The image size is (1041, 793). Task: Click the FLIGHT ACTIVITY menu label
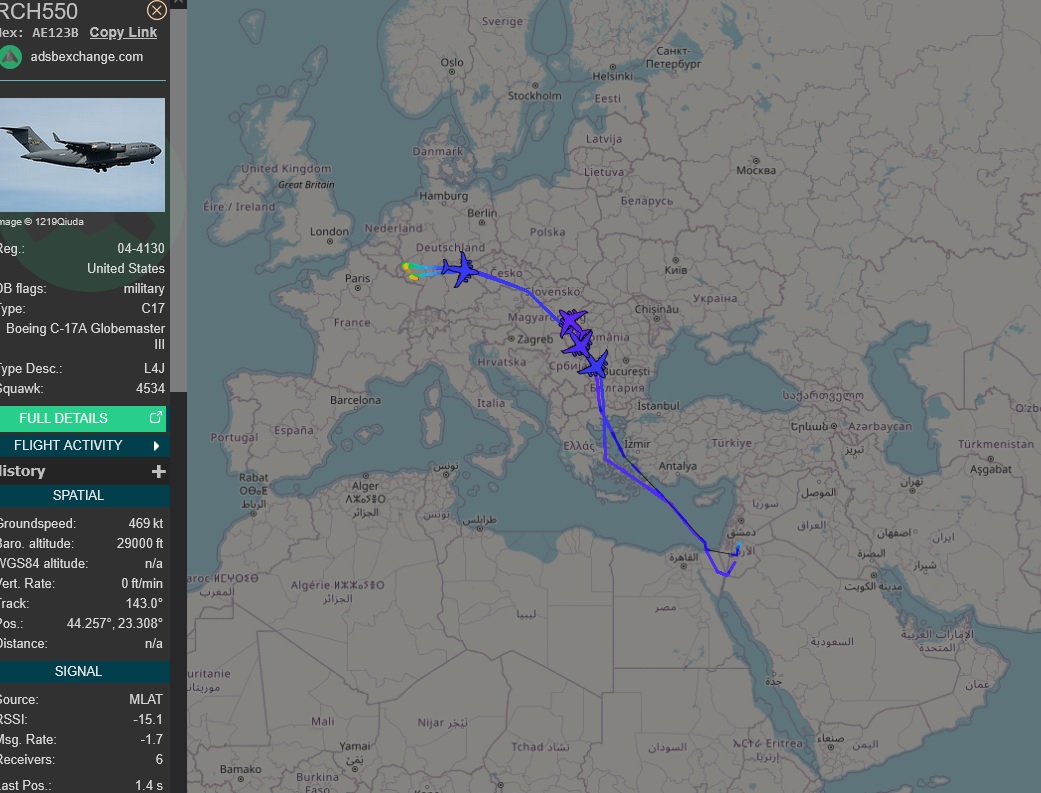tap(68, 445)
